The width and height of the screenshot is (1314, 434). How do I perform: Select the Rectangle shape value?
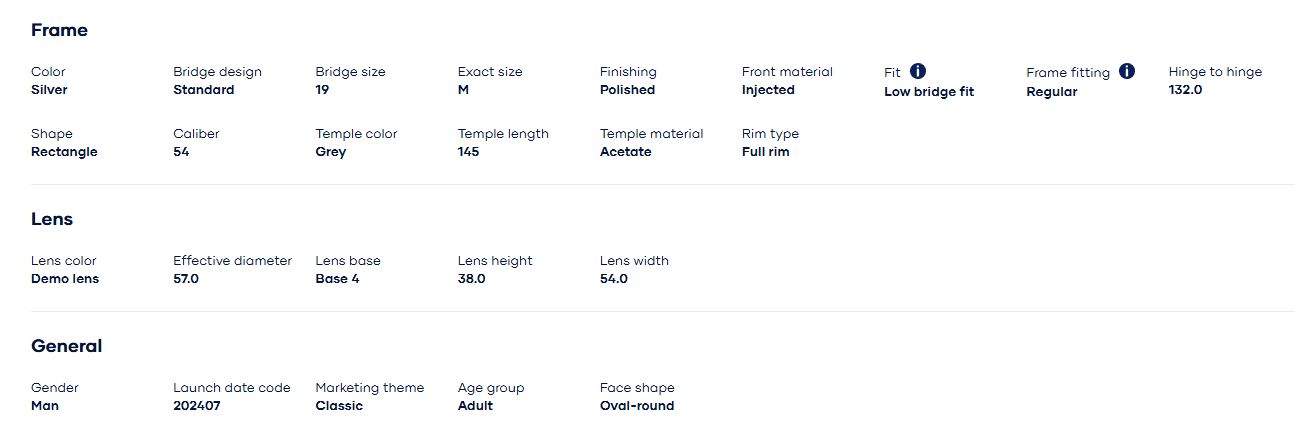64,152
